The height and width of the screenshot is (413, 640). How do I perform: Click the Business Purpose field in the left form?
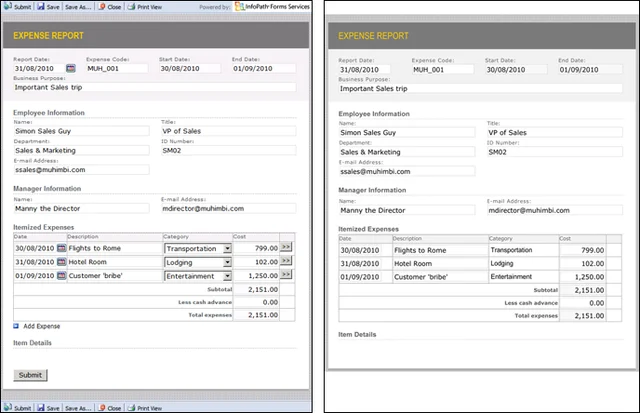coord(155,87)
